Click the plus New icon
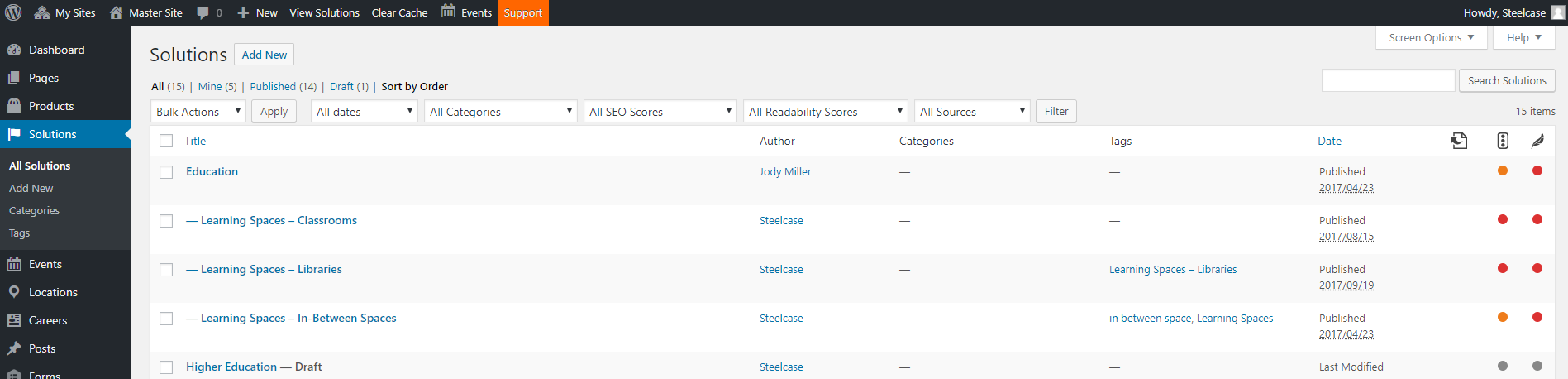Image resolution: width=1568 pixels, height=379 pixels. 243,12
